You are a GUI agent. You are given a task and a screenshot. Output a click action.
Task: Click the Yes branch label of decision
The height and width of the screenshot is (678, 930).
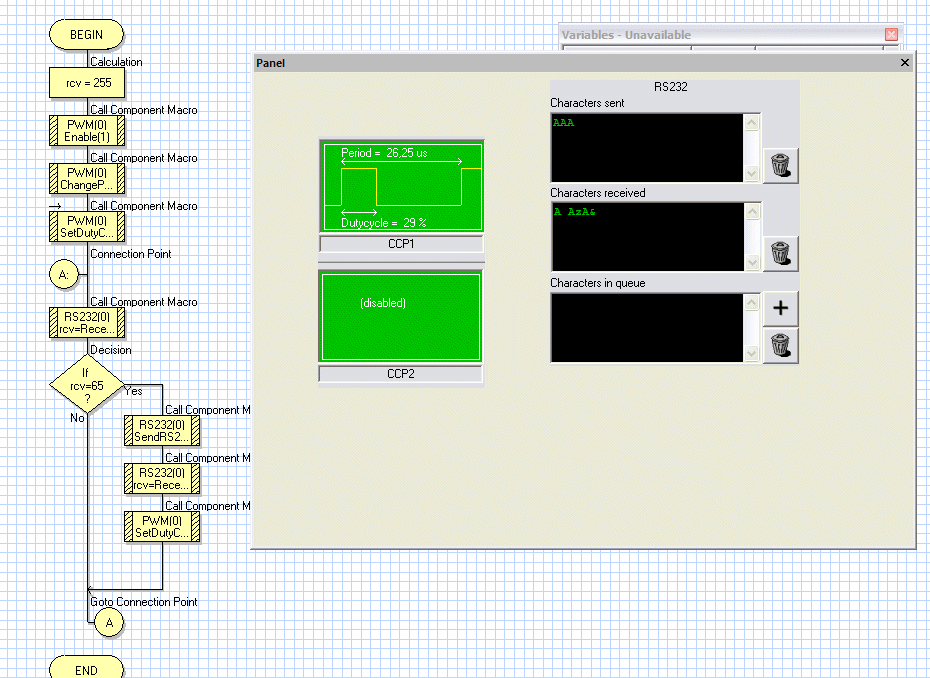click(133, 391)
